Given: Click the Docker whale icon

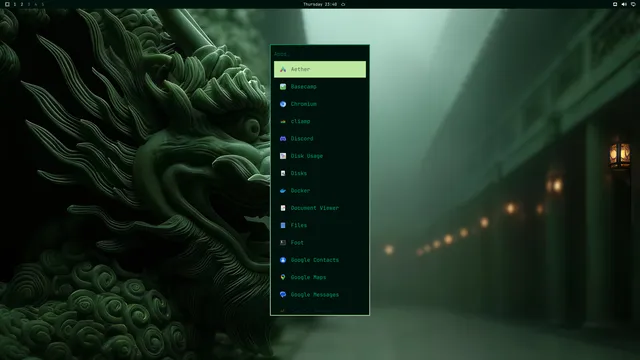Looking at the screenshot, I should tap(283, 191).
